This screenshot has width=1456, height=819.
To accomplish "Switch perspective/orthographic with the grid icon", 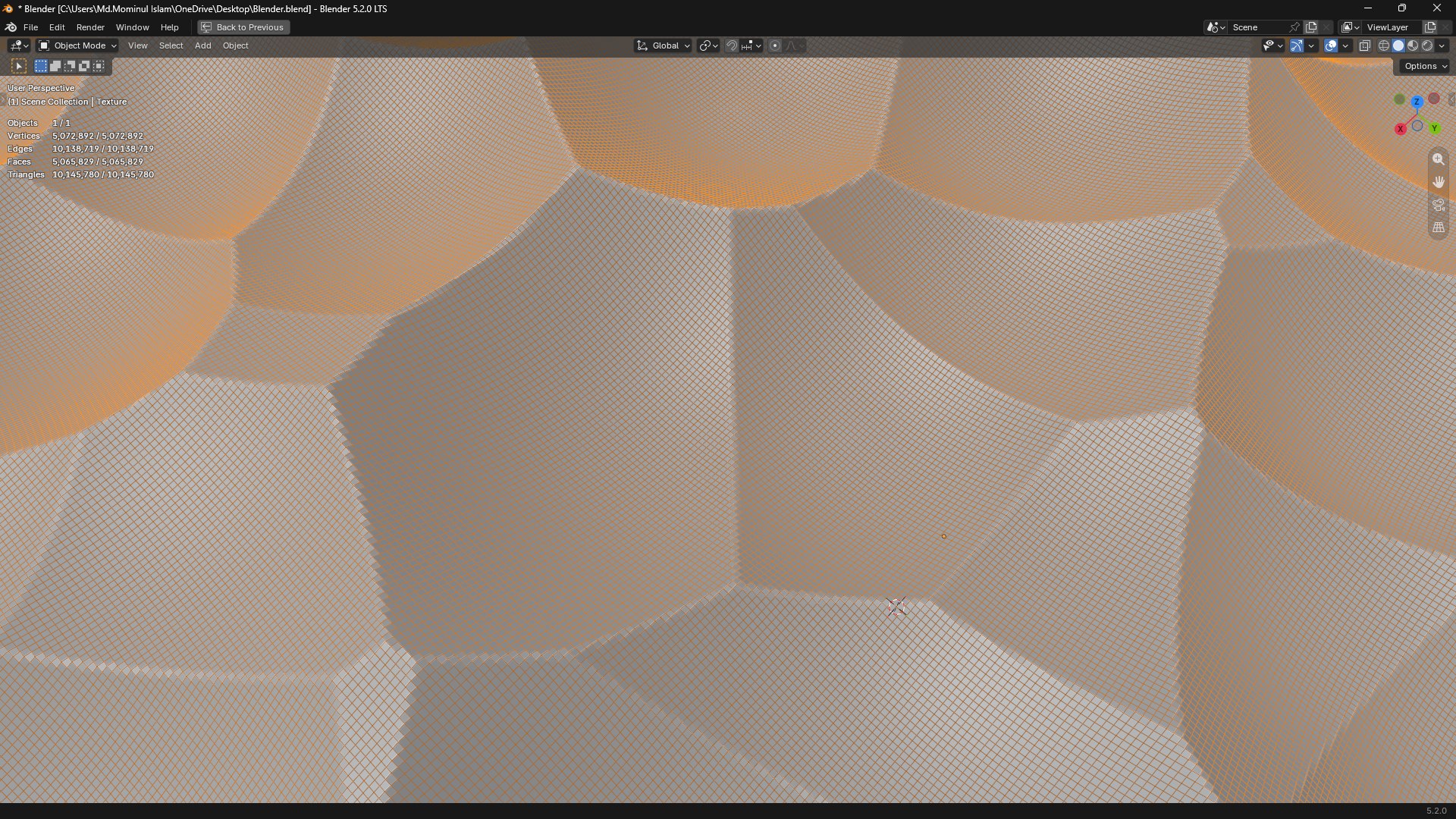I will pos(1439,227).
